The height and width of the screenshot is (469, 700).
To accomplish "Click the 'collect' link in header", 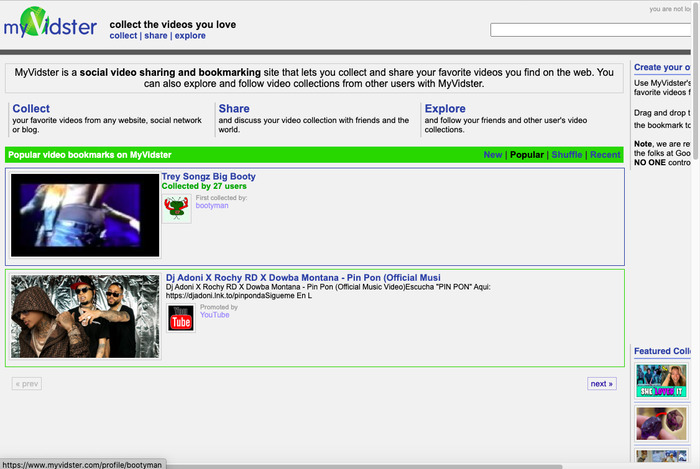I will [x=123, y=36].
